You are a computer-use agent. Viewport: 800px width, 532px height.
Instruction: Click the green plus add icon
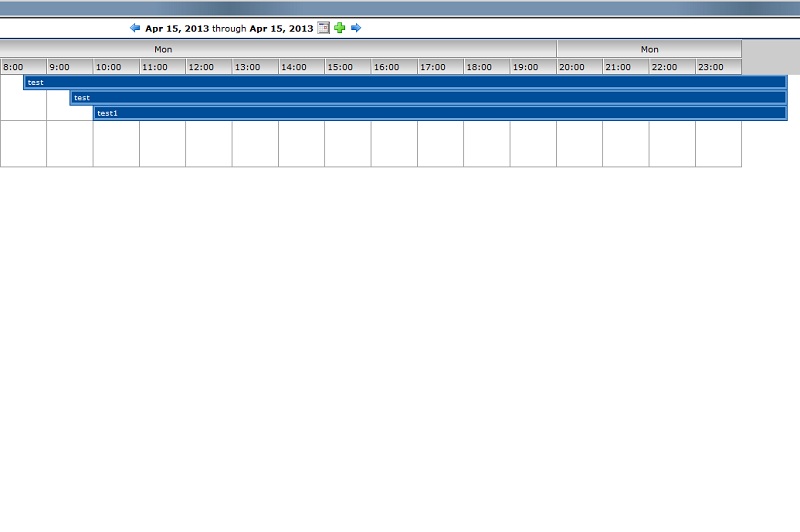coord(339,28)
